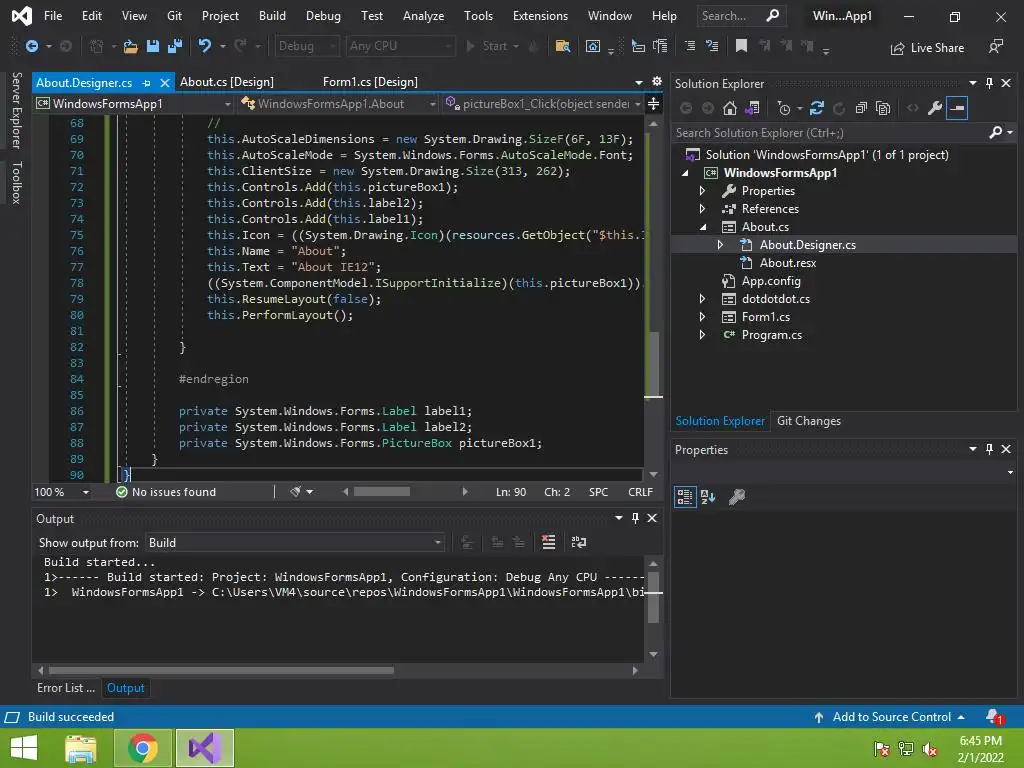1024x768 pixels.
Task: Expand the Form1.cs tree node
Action: [x=702, y=317]
